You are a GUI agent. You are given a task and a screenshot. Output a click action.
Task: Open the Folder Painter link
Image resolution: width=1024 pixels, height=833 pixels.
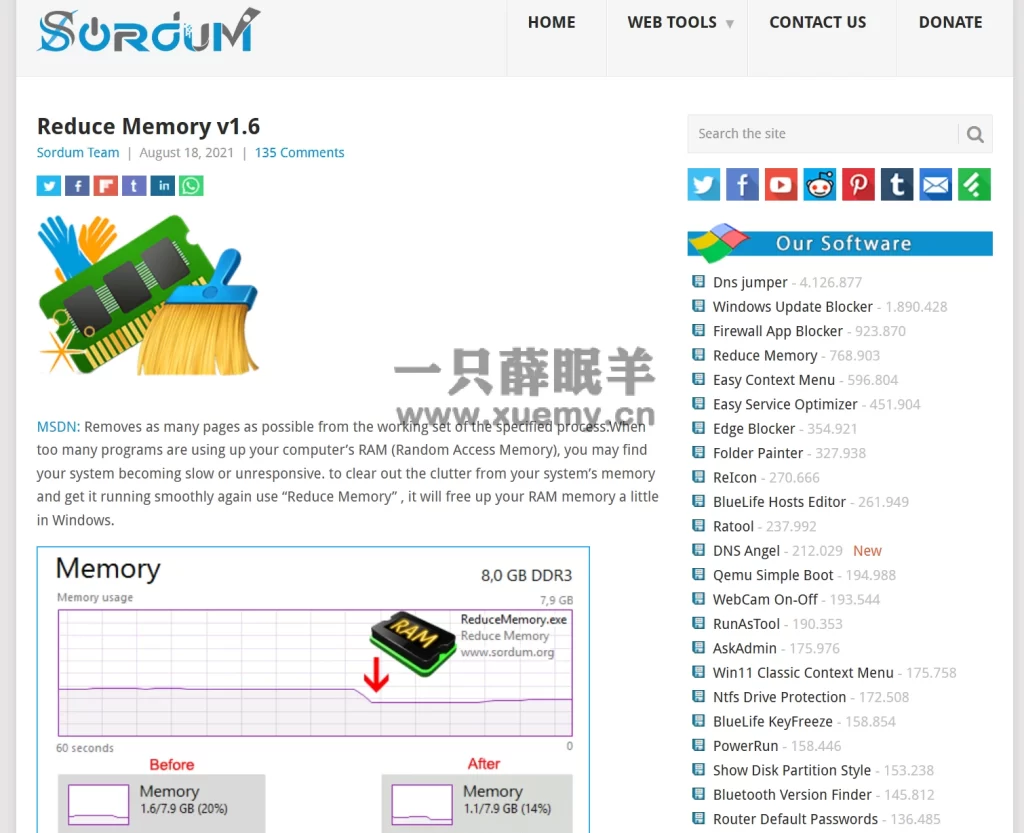(758, 453)
